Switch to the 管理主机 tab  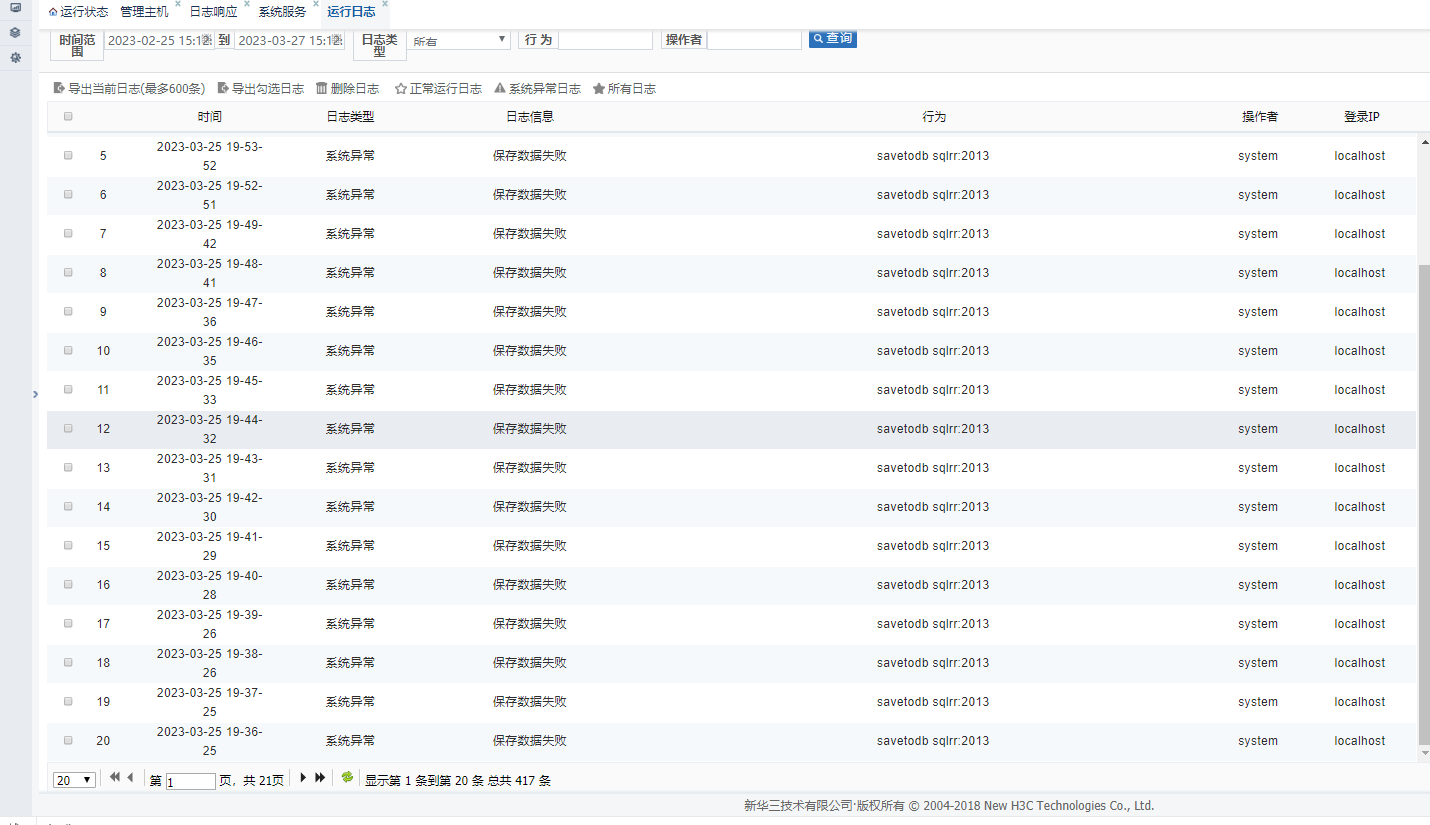click(144, 12)
